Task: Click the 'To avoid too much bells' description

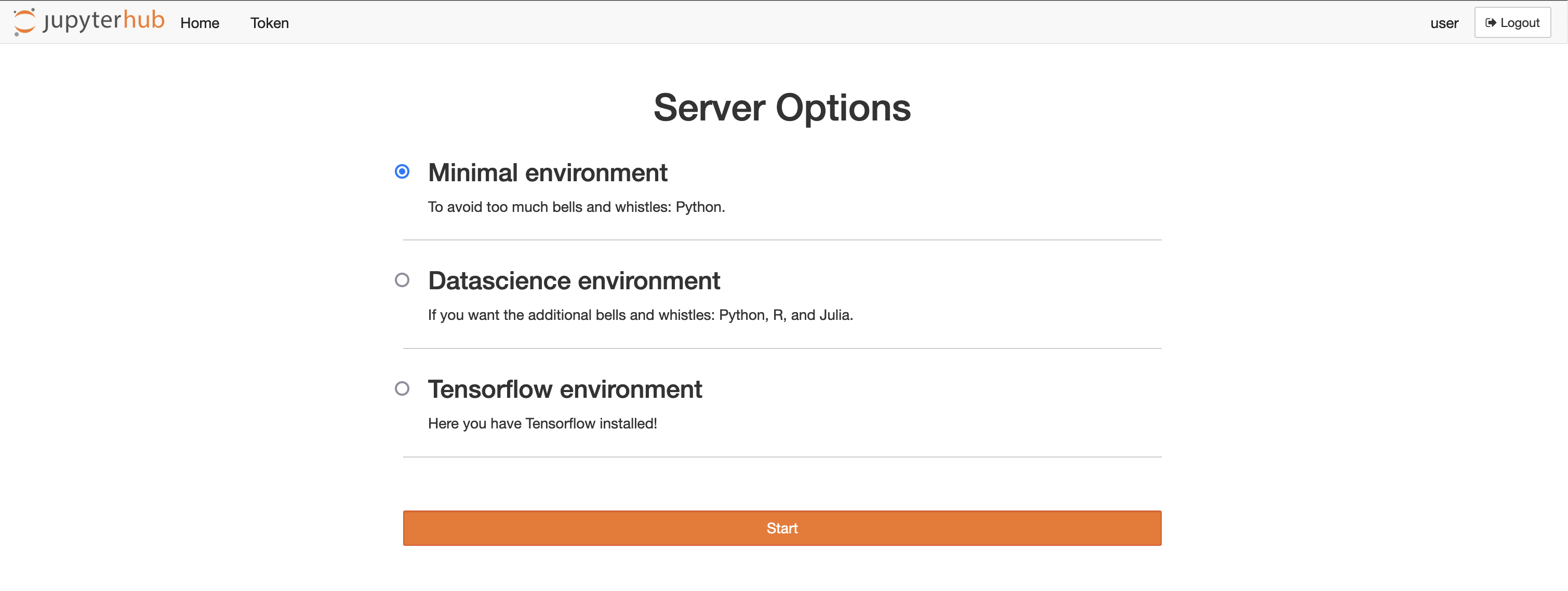Action: (x=576, y=207)
